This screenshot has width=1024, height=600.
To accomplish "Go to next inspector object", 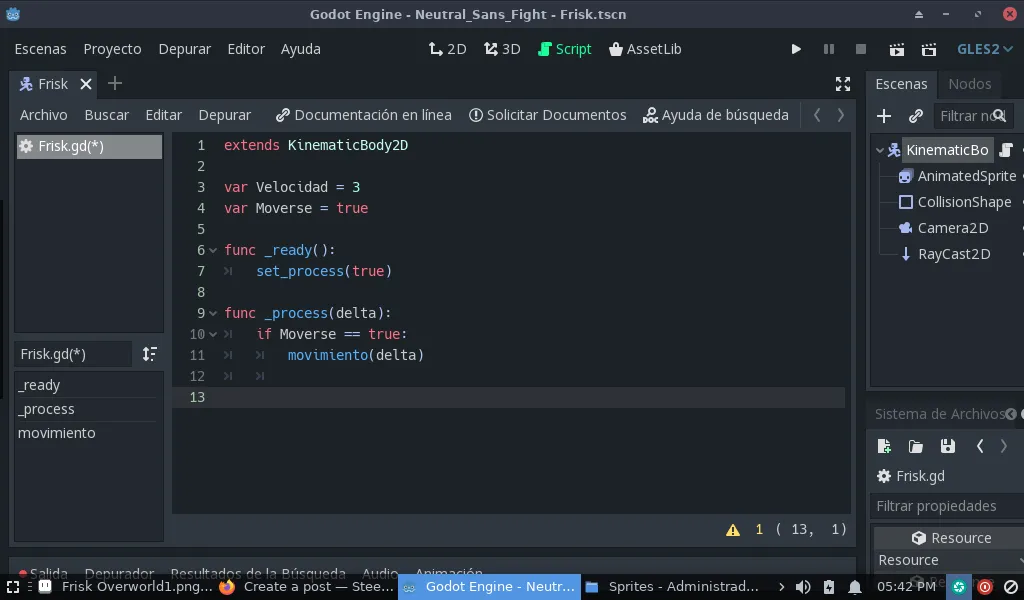I will tap(1004, 447).
